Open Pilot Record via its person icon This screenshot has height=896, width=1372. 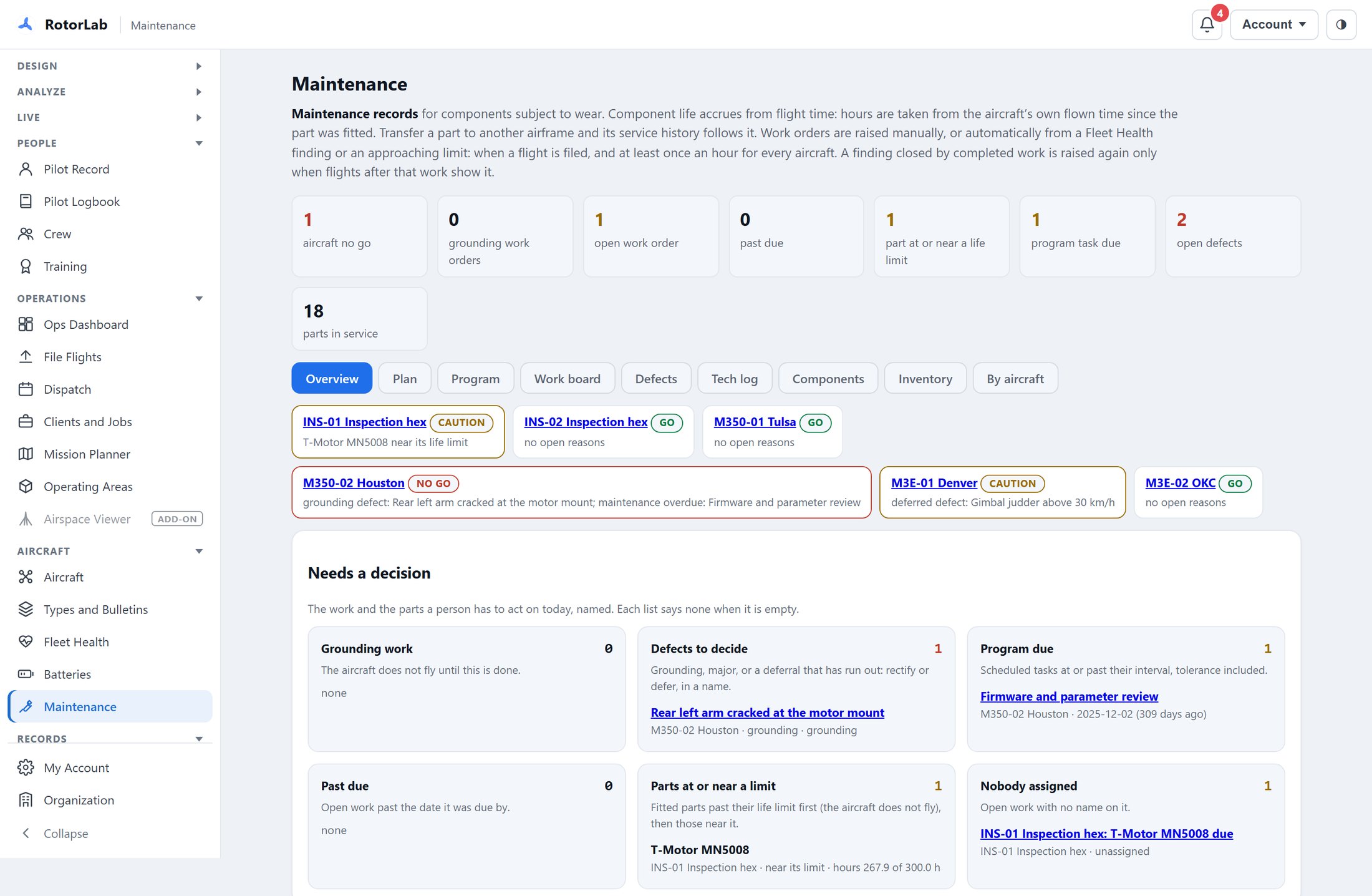(26, 169)
